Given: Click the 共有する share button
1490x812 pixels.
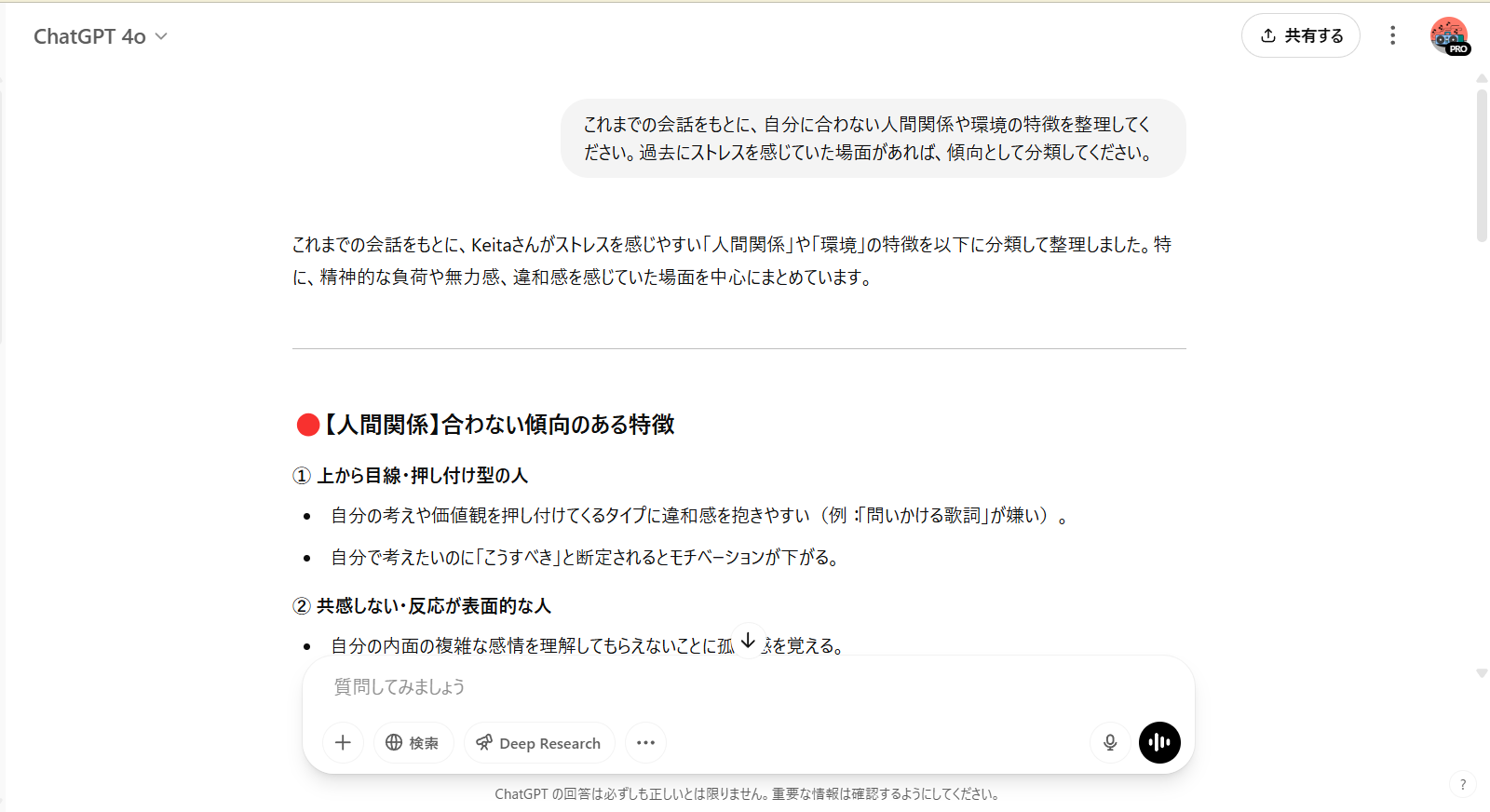Looking at the screenshot, I should point(1300,35).
